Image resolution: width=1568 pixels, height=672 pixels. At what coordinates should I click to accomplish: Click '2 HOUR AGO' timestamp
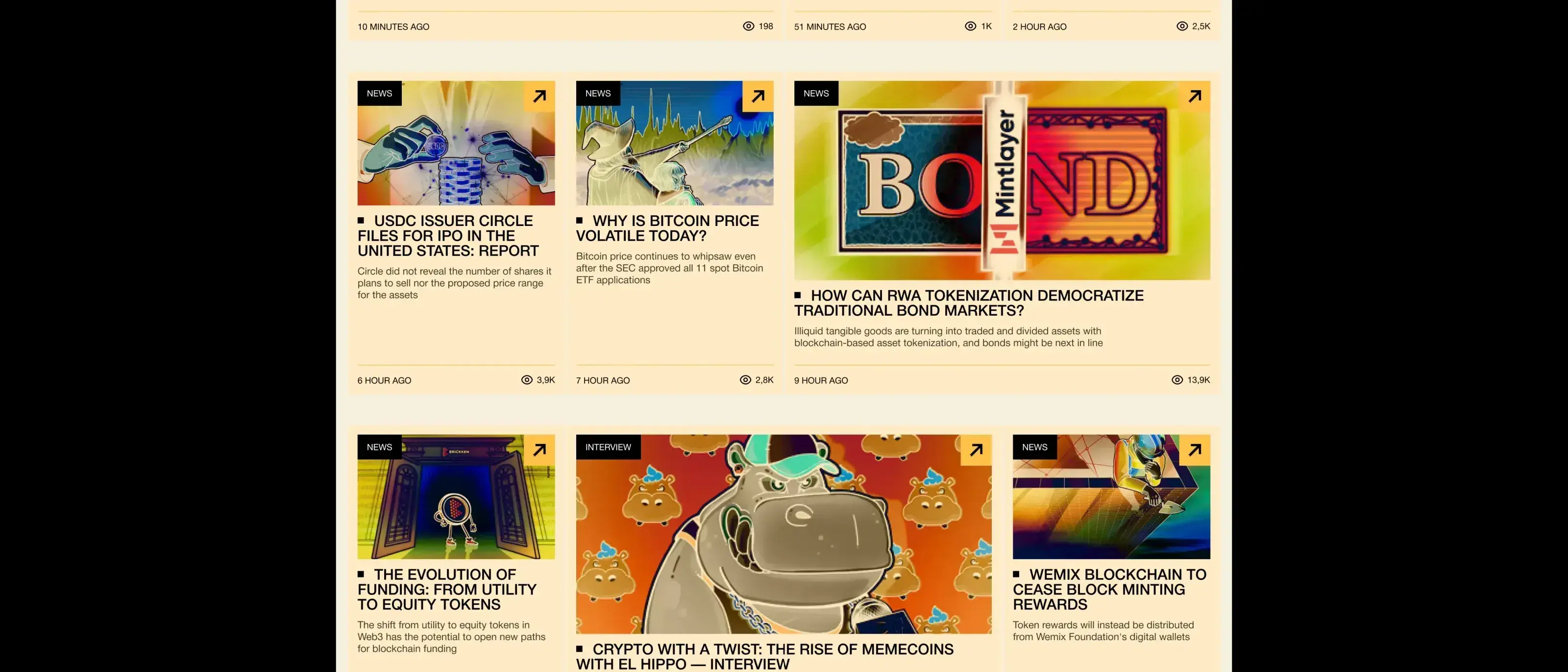click(x=1040, y=27)
